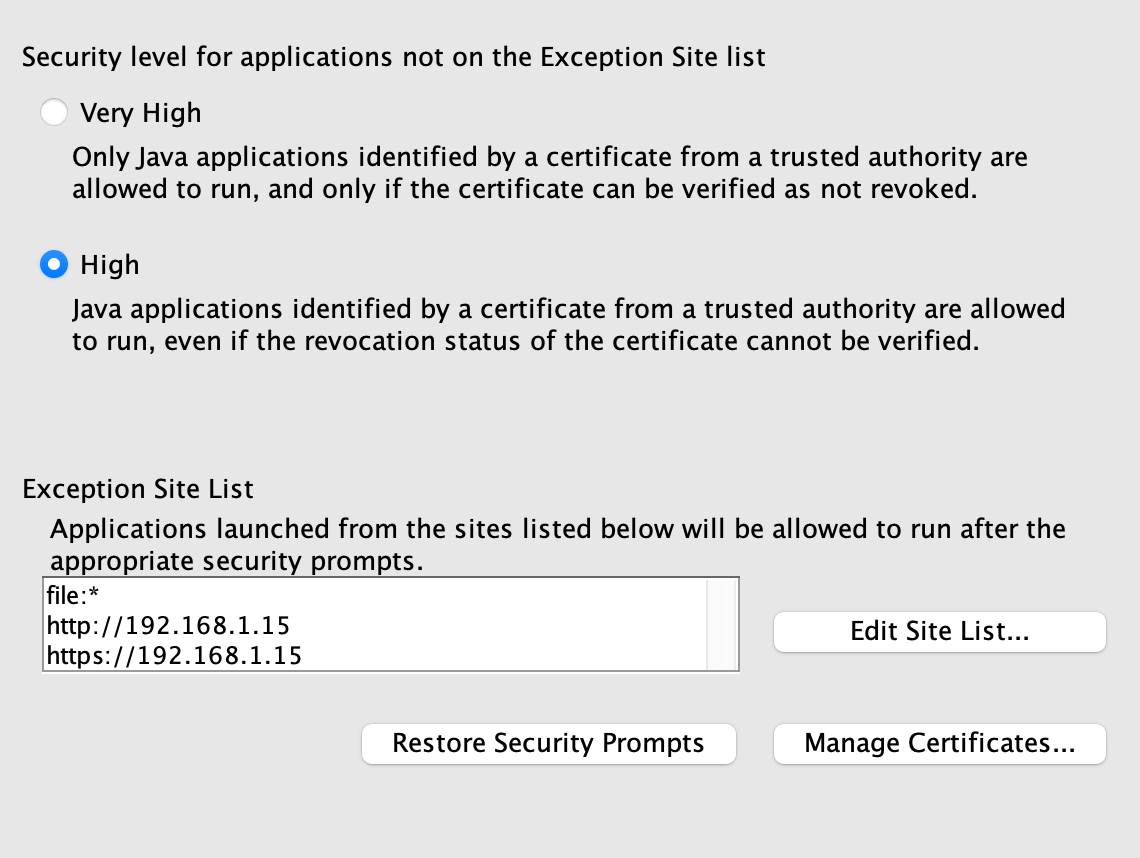This screenshot has height=858, width=1140.
Task: Click Restore Security Prompts button
Action: 549,743
